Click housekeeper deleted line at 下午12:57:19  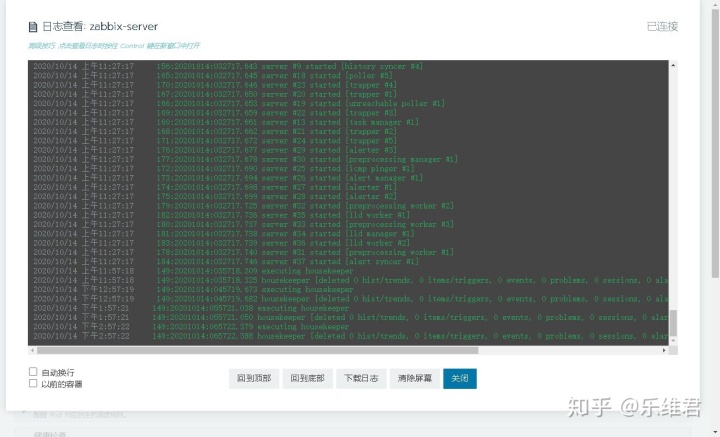click(x=350, y=299)
